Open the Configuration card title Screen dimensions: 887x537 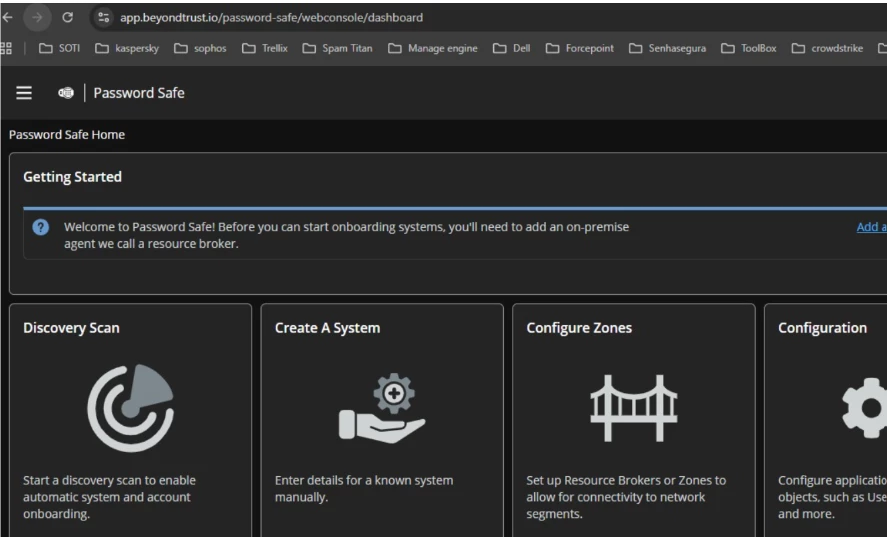(x=823, y=328)
